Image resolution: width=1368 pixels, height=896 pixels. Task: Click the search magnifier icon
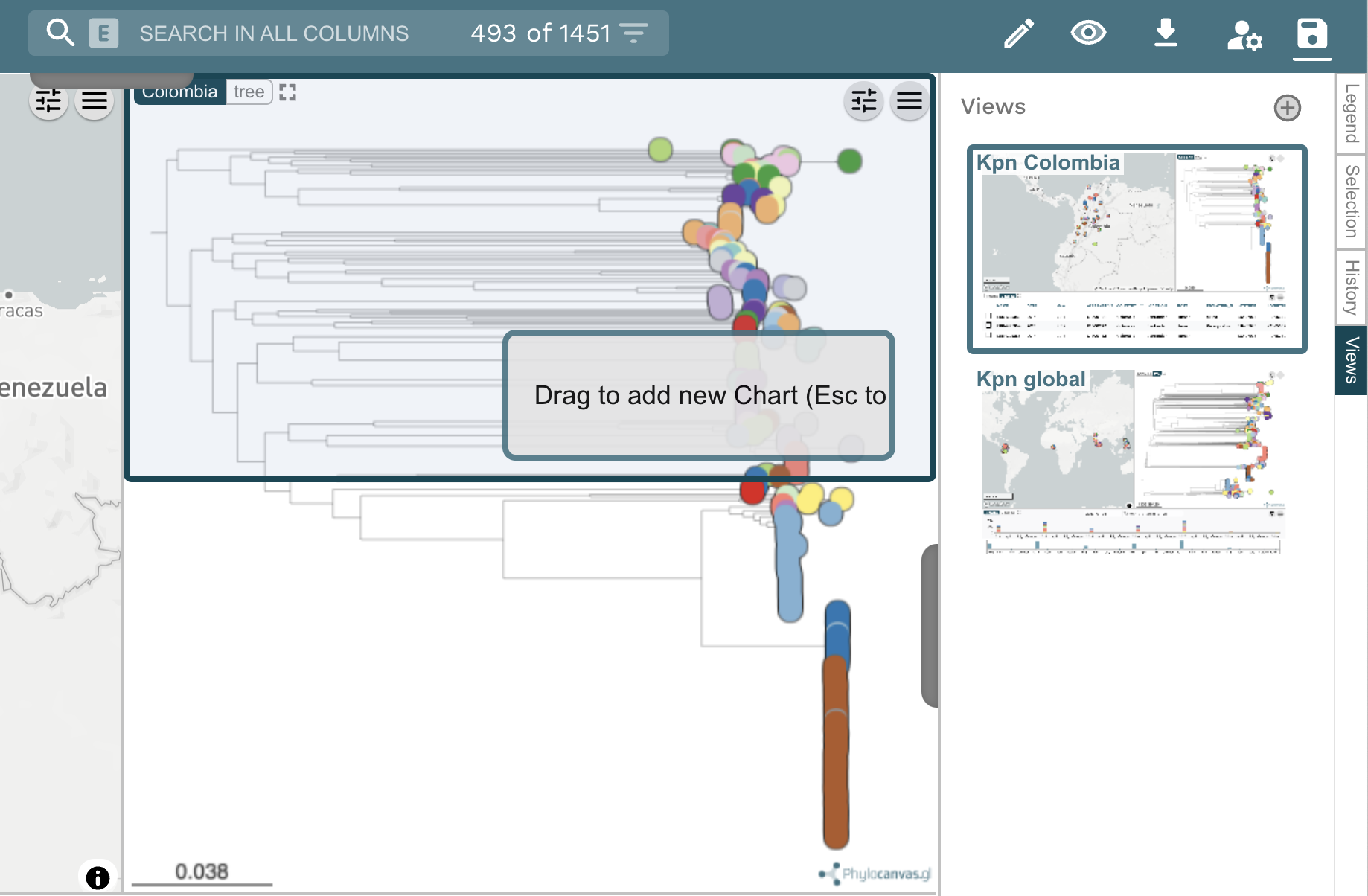click(60, 33)
